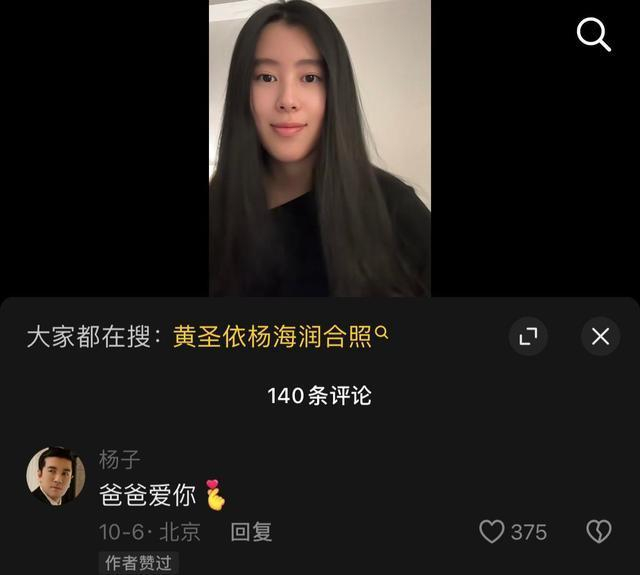Screen dimensions: 640x575
Task: Tap the like count 375
Action: tap(529, 532)
